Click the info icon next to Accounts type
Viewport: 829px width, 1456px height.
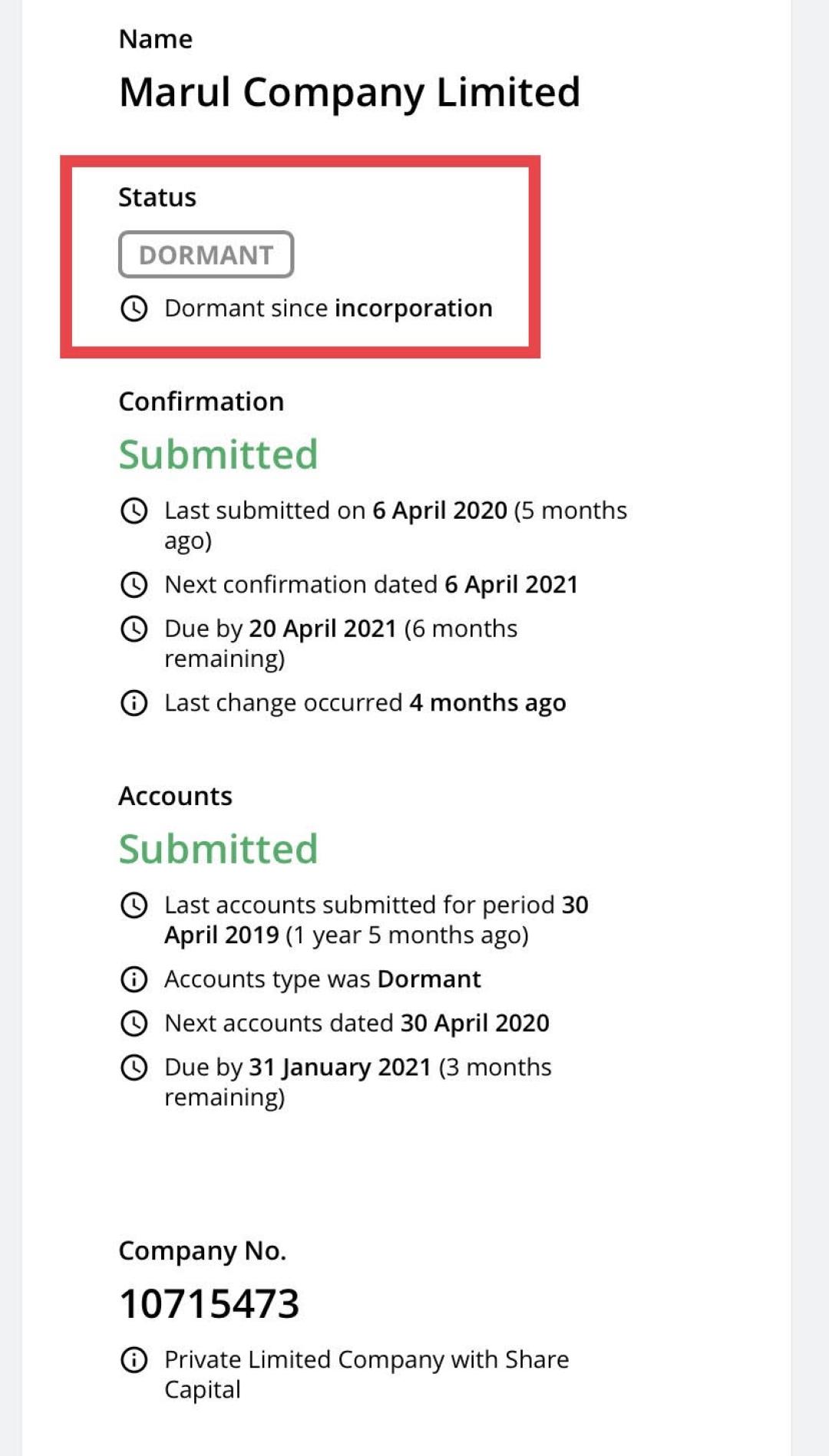click(x=134, y=979)
